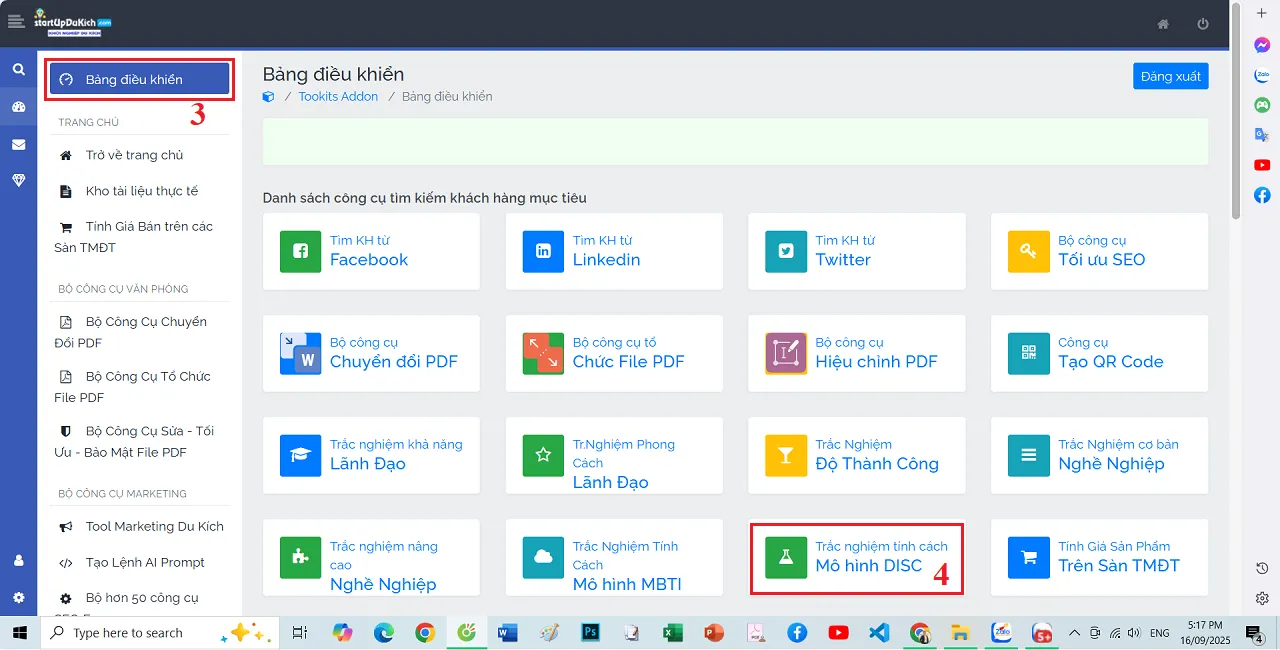Open the gear settings icon in the blue sidebar

click(x=18, y=597)
